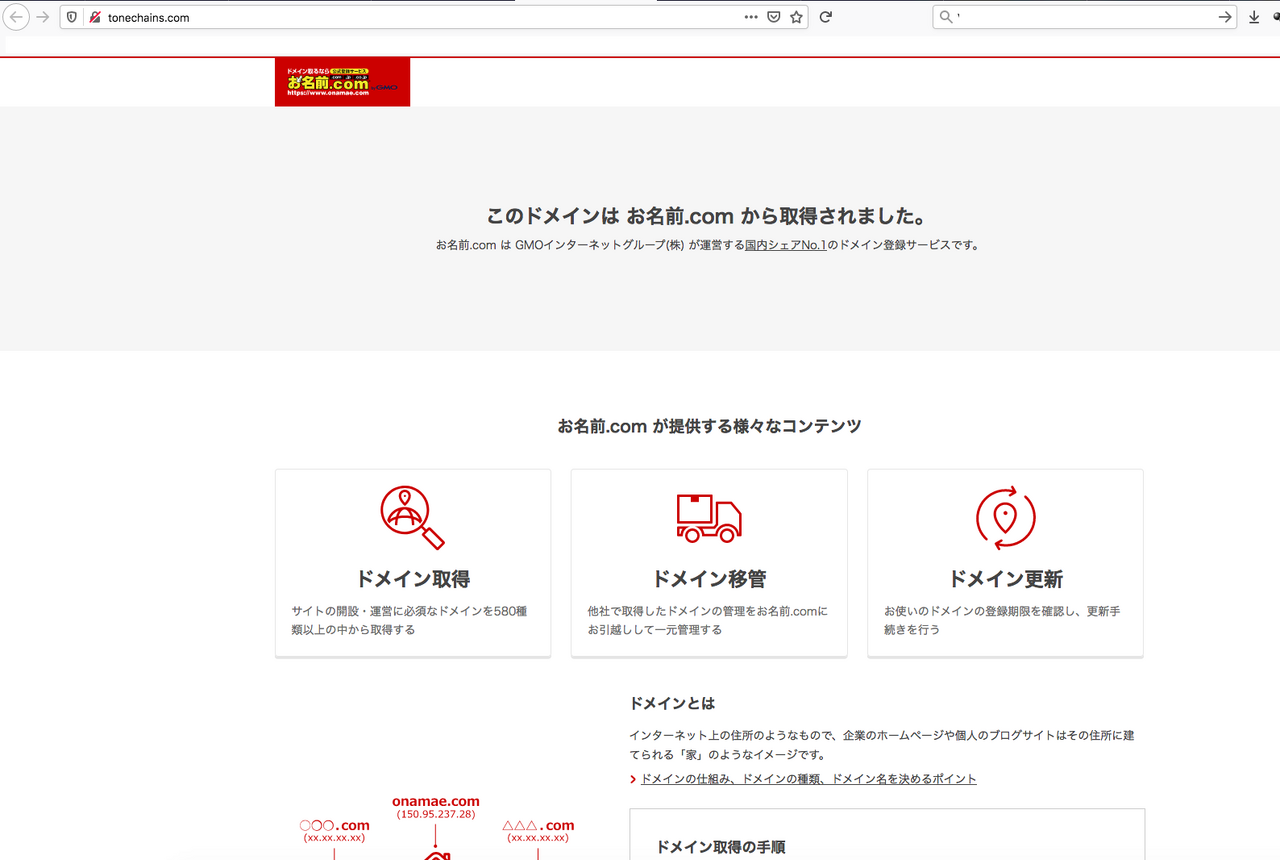The width and height of the screenshot is (1280, 860).
Task: Open the ドメイン移管 card
Action: [x=709, y=563]
